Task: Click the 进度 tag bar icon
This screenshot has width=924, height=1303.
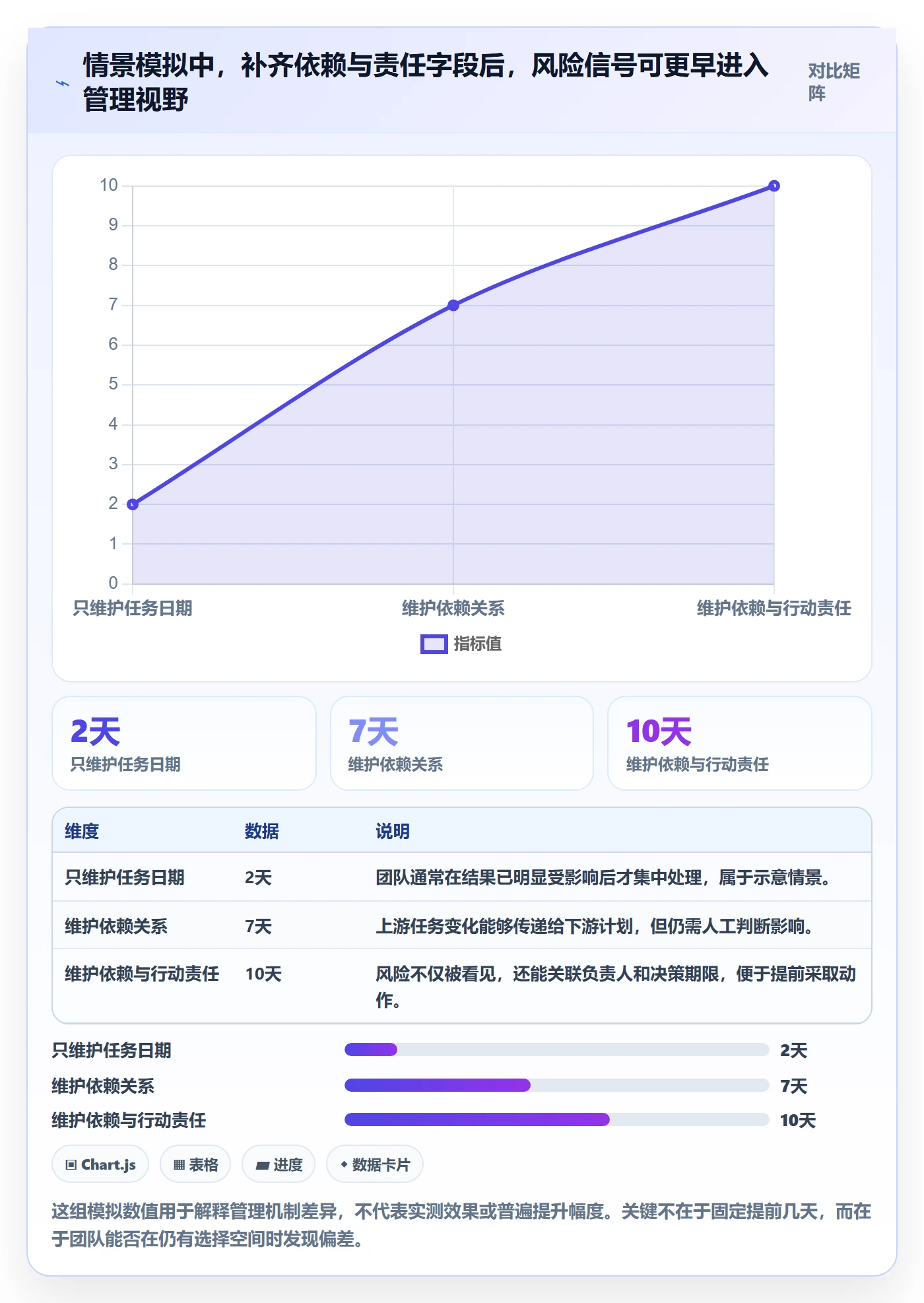Action: 262,1166
